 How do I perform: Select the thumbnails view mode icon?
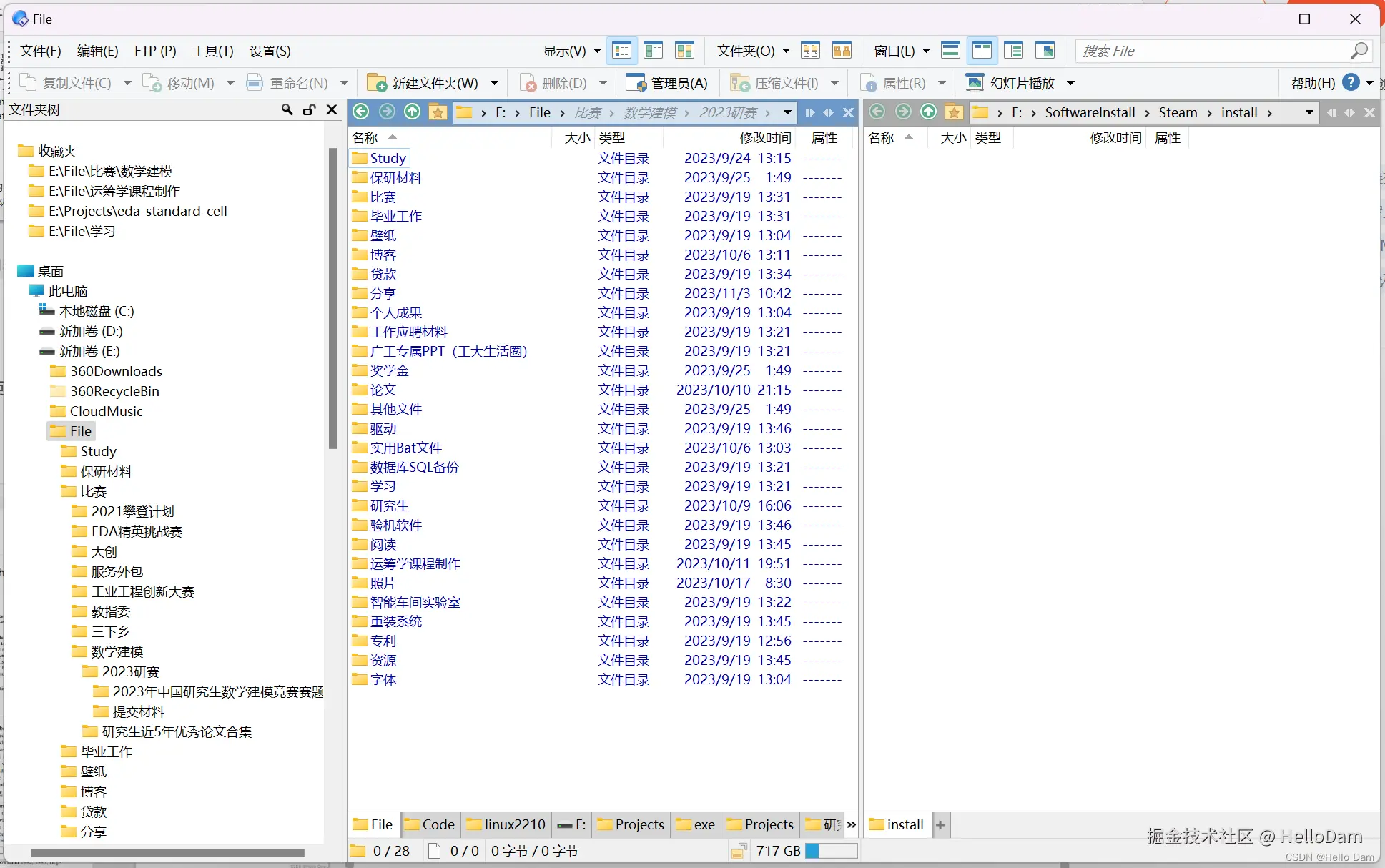685,51
